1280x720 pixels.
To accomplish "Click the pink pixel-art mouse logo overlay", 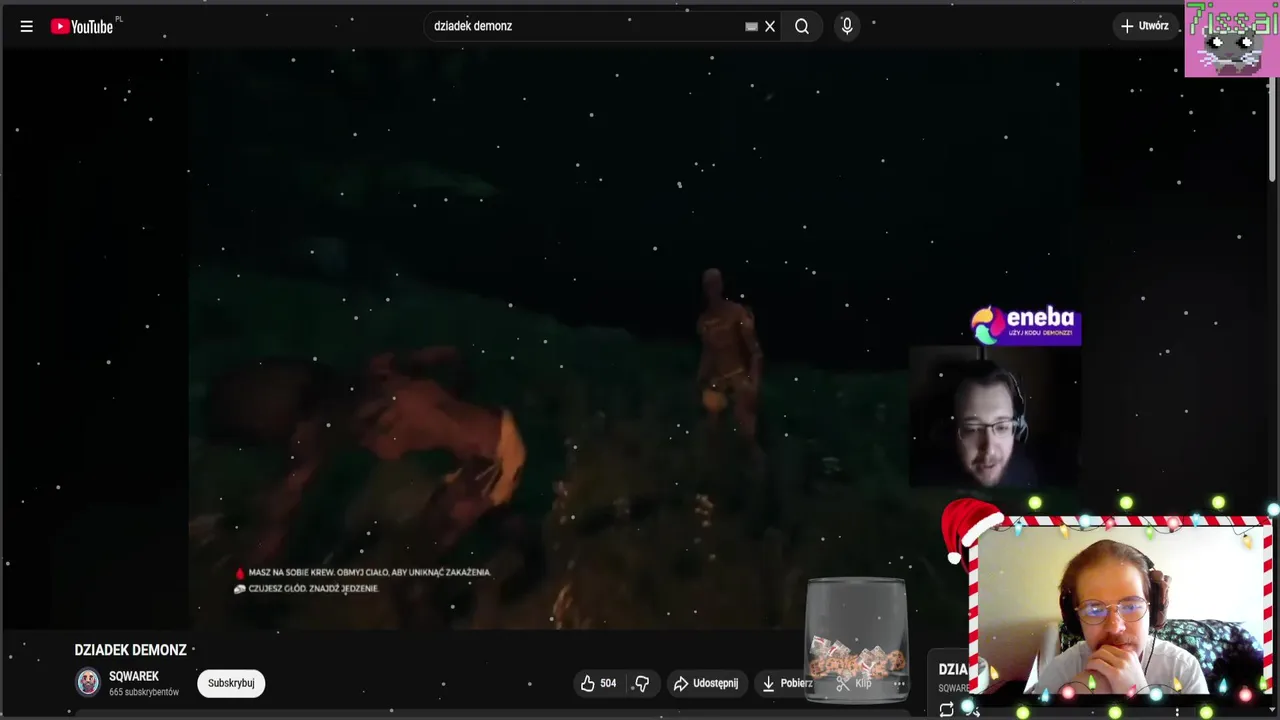I will [x=1232, y=39].
